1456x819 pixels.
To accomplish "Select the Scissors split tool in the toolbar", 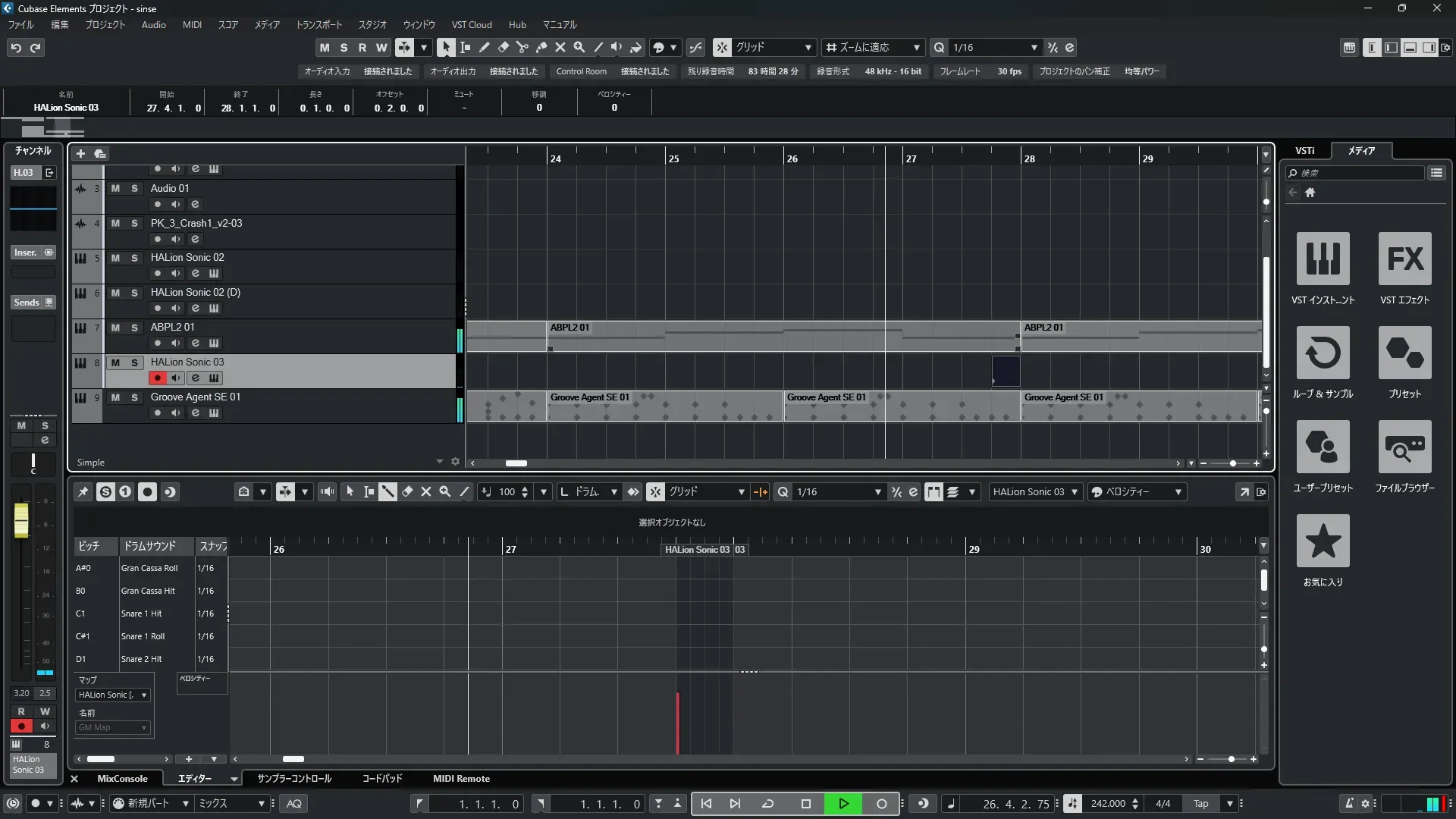I will click(x=522, y=47).
